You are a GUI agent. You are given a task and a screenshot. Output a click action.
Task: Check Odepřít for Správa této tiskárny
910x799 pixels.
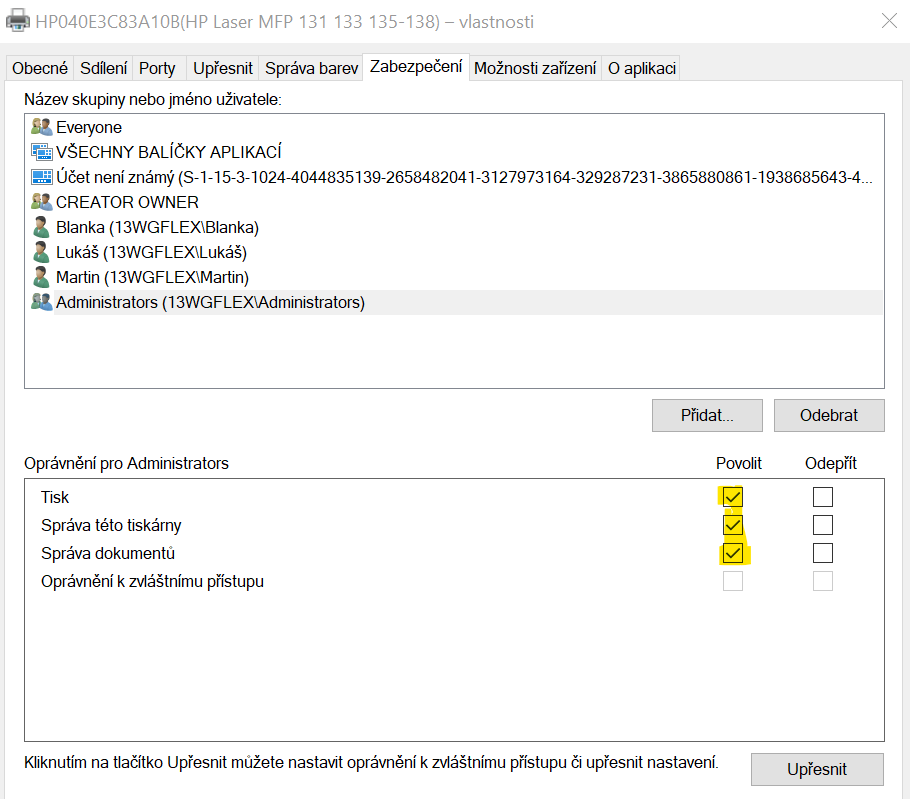coord(822,525)
